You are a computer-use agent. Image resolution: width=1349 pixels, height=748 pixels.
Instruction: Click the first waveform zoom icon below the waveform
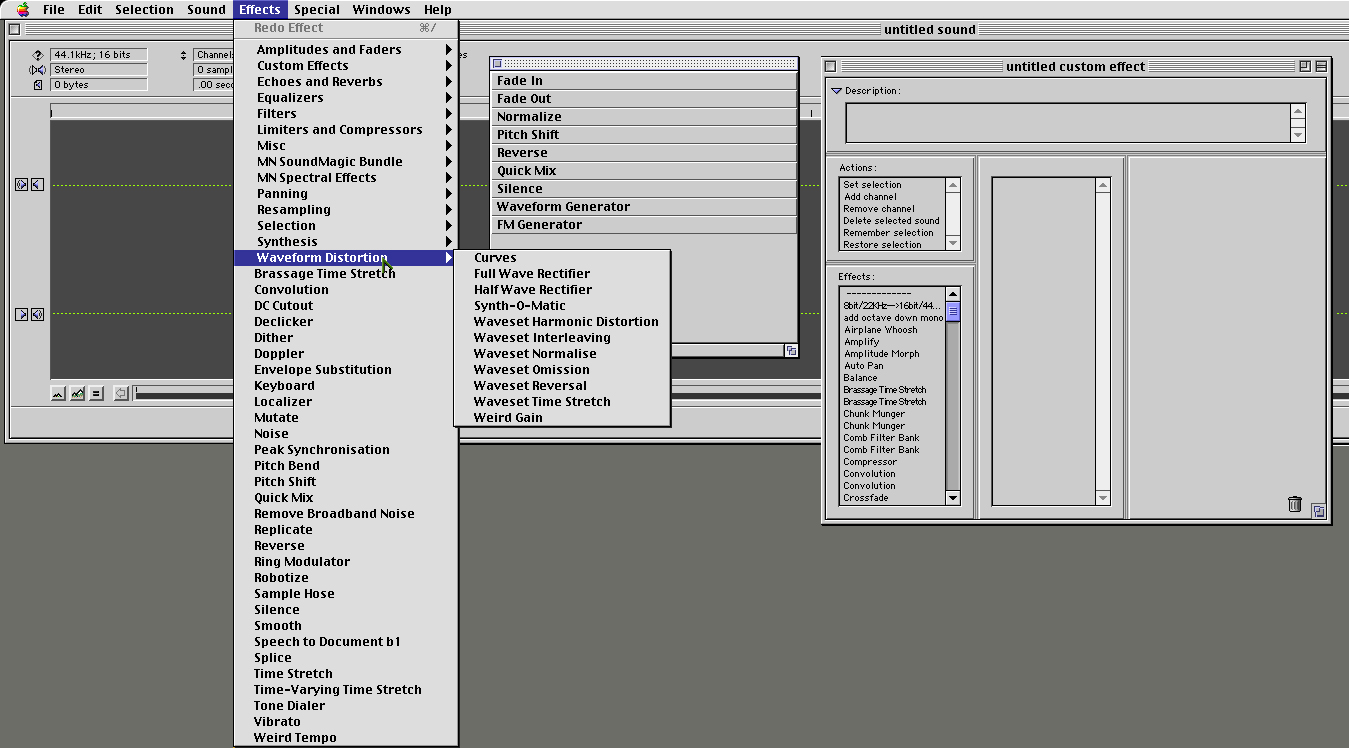tap(58, 394)
